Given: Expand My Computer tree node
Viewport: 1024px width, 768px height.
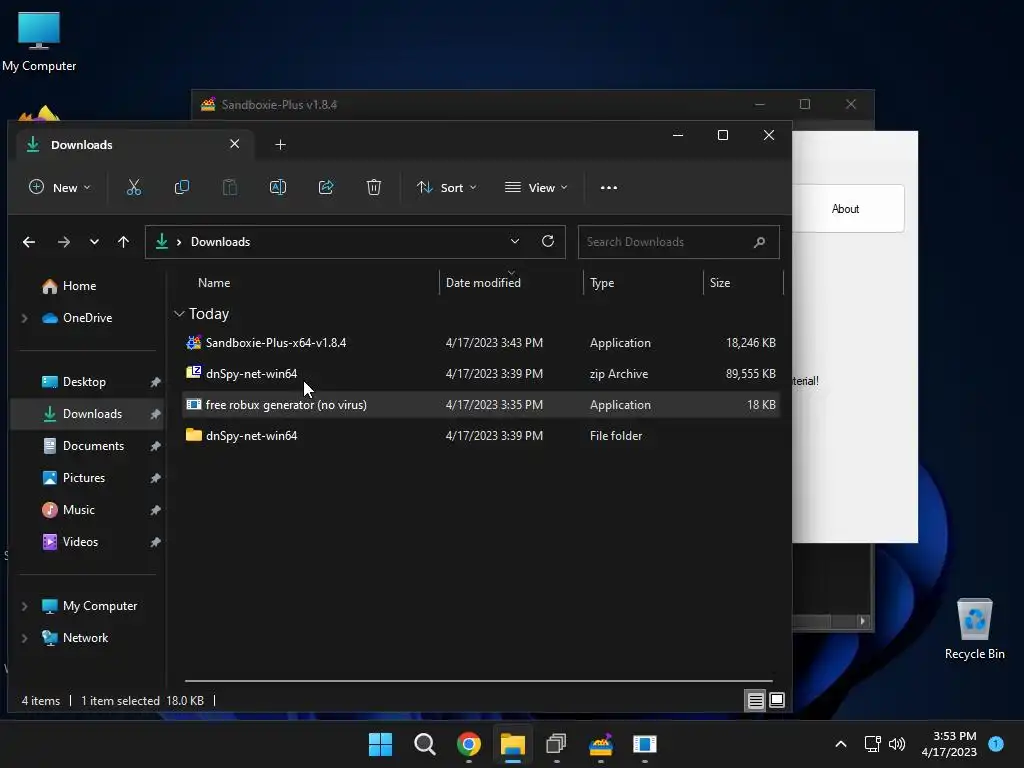Looking at the screenshot, I should 24,606.
